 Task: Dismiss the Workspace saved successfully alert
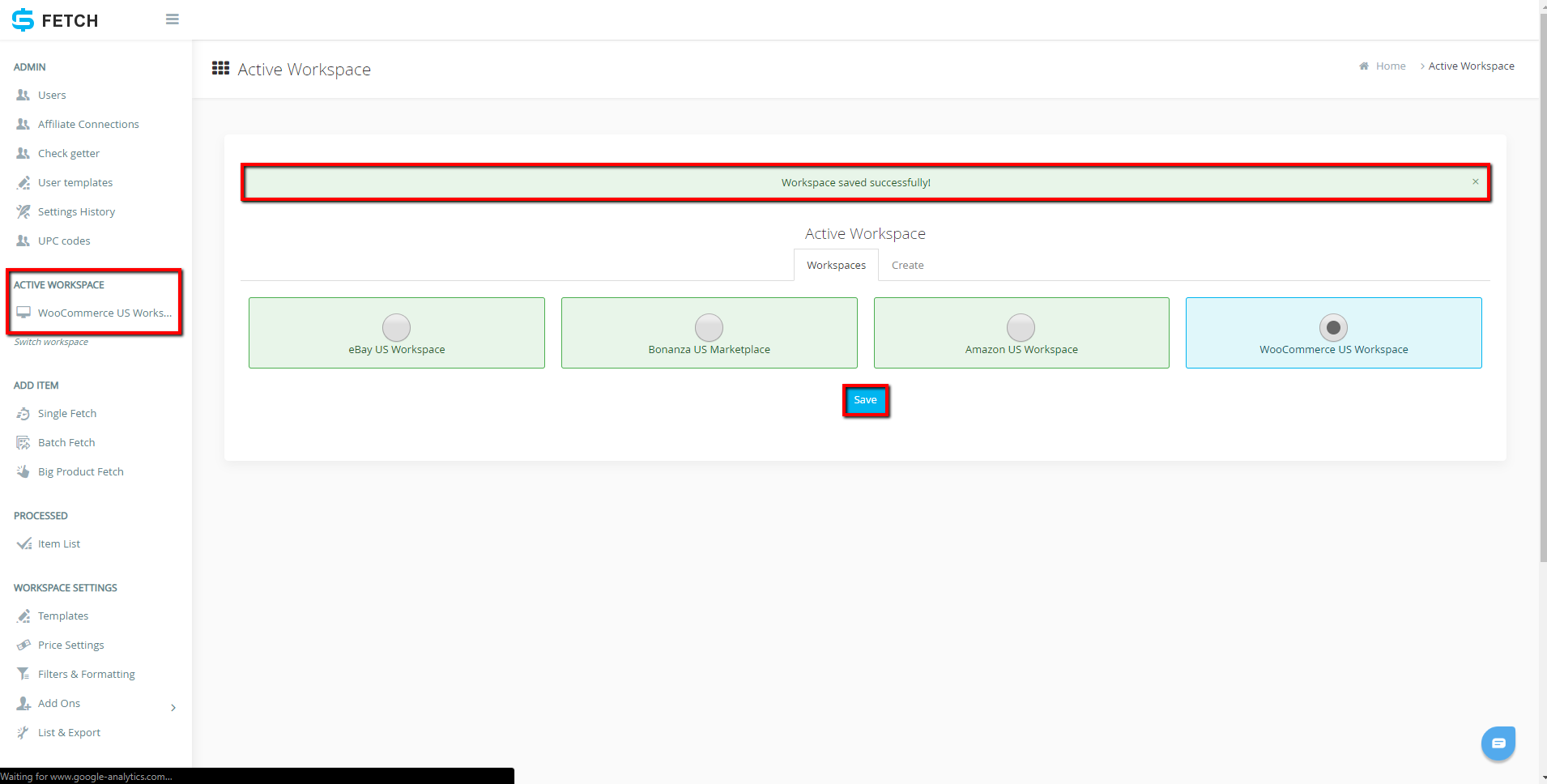[1475, 181]
